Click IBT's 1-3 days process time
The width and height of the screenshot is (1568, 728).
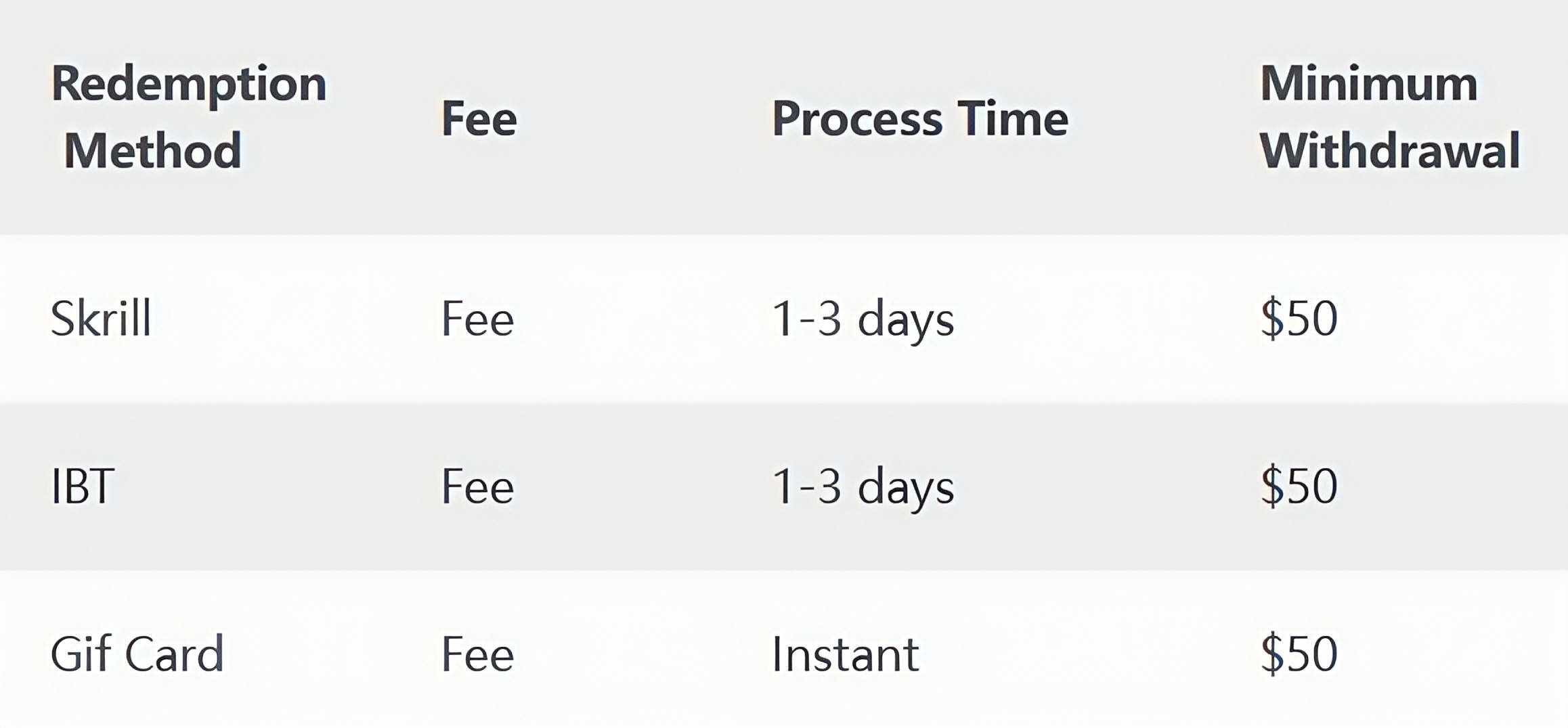click(x=863, y=487)
